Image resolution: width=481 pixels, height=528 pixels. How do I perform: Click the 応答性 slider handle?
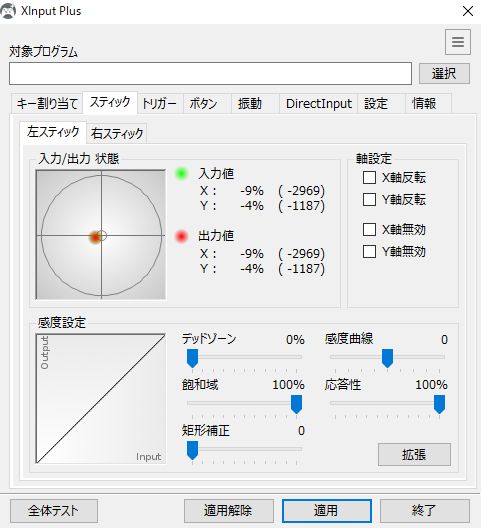(x=439, y=404)
